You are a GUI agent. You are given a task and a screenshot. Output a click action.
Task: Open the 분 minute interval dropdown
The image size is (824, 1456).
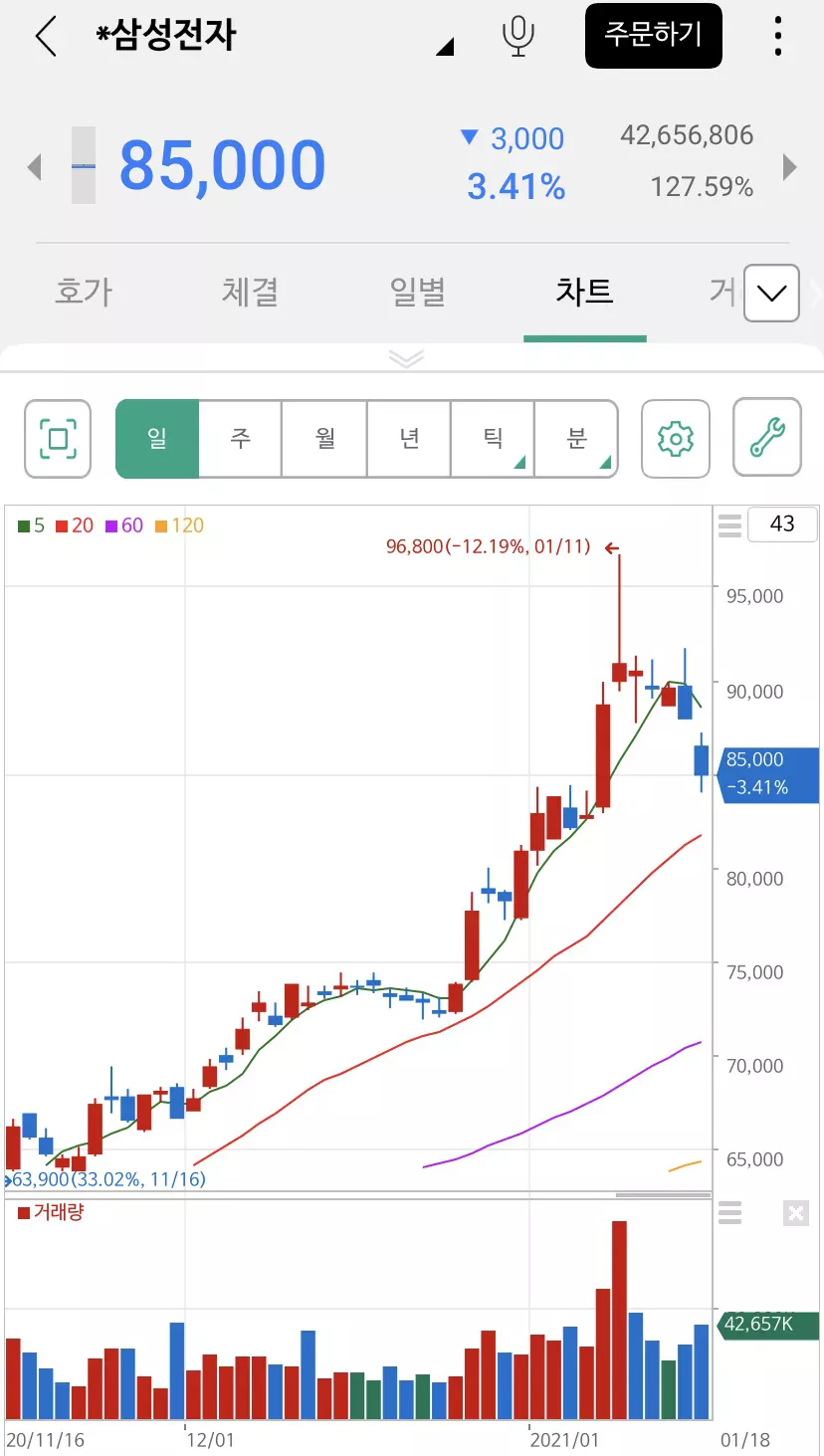pyautogui.click(x=576, y=439)
